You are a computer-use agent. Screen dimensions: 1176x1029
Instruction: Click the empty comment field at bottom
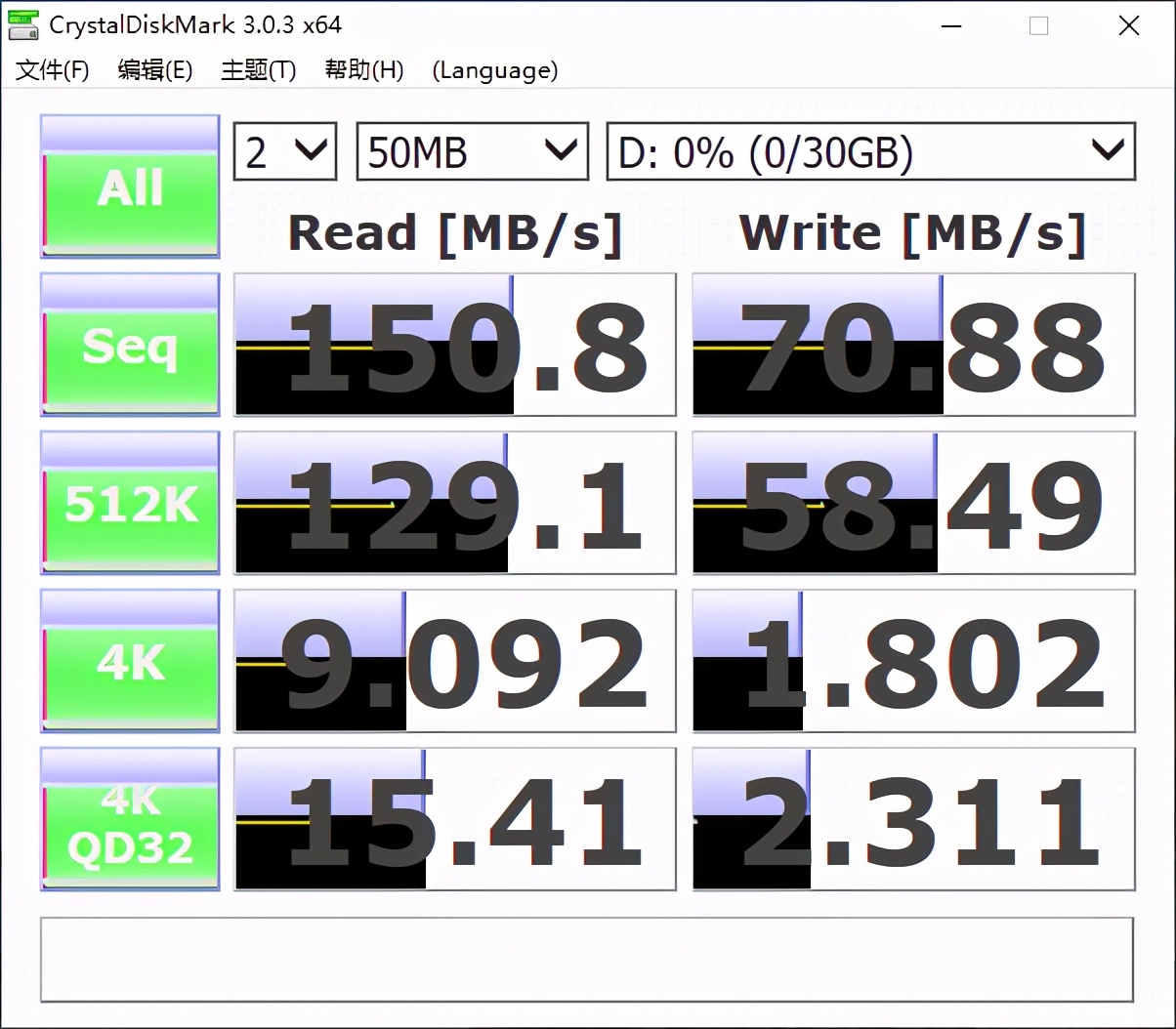[587, 960]
